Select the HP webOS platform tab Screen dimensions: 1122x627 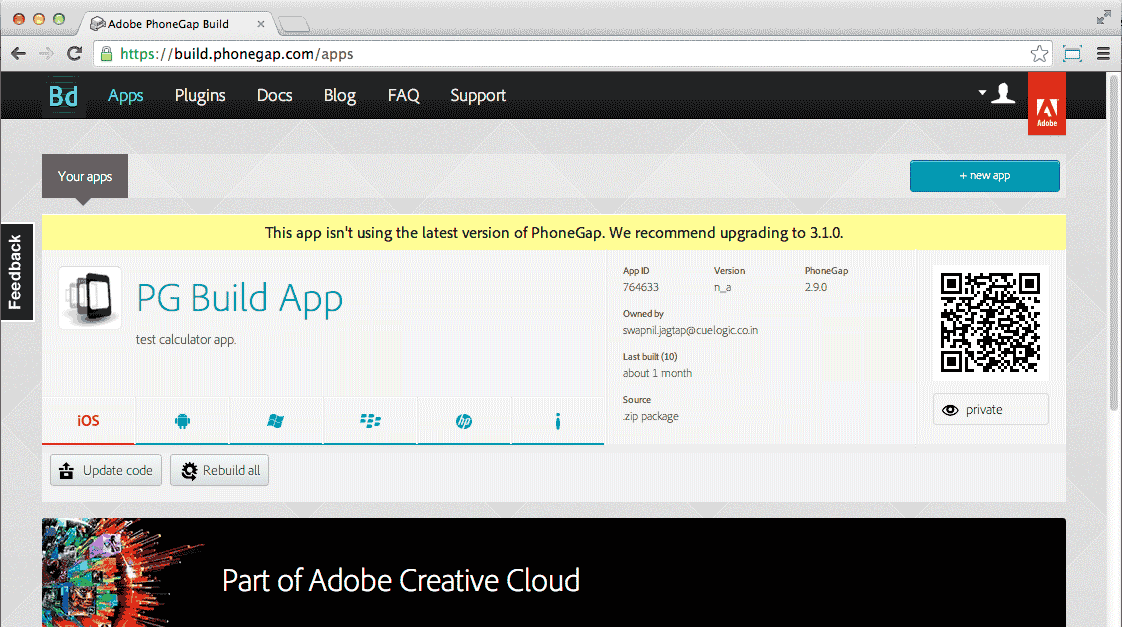[x=464, y=421]
